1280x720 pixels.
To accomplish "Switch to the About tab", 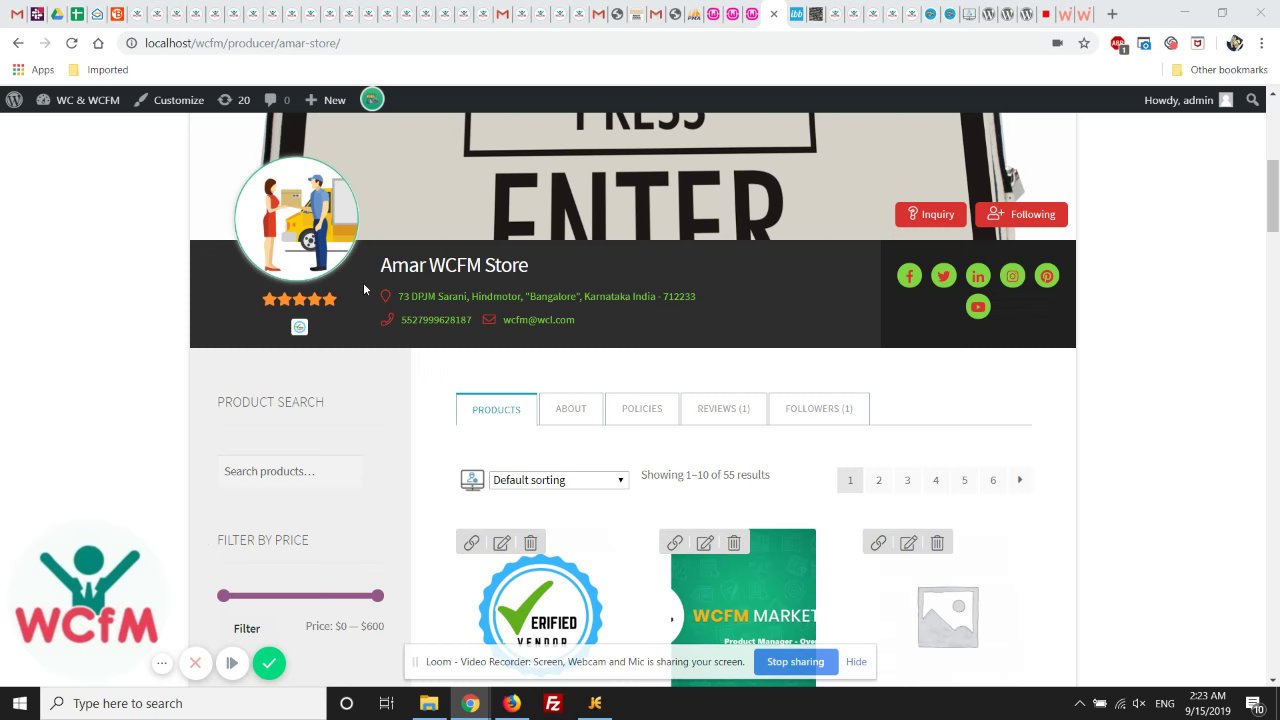I will (x=571, y=408).
